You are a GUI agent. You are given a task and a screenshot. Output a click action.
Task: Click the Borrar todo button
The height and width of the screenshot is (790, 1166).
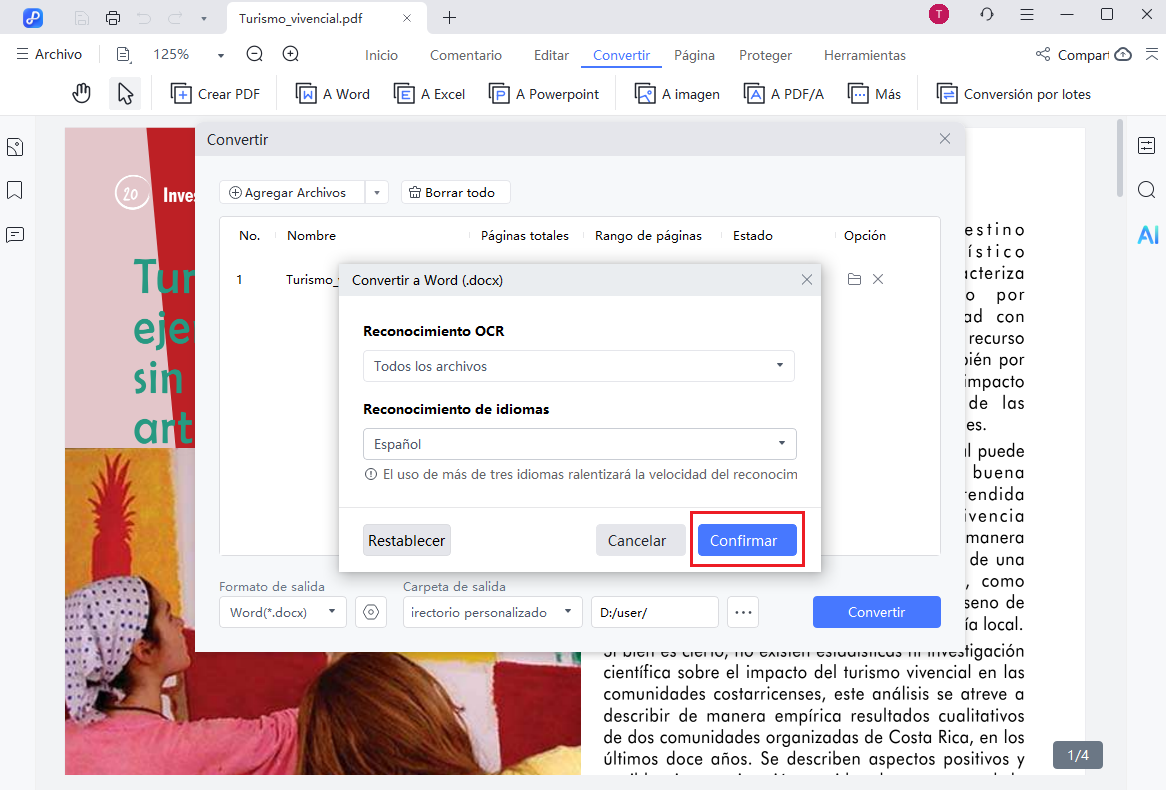click(x=455, y=192)
